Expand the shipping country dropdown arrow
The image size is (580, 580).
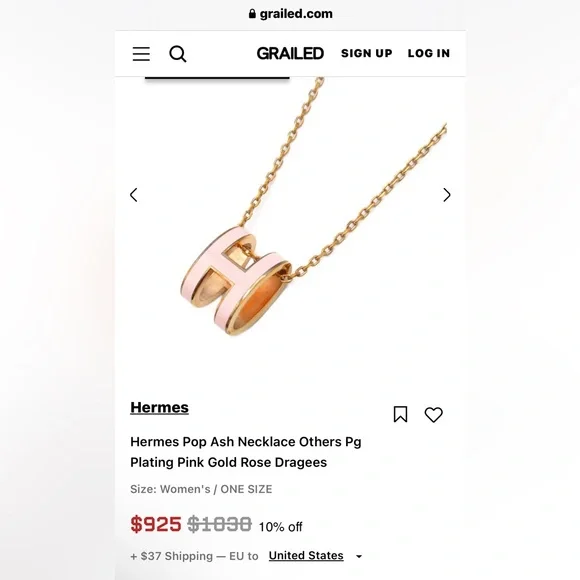(358, 556)
